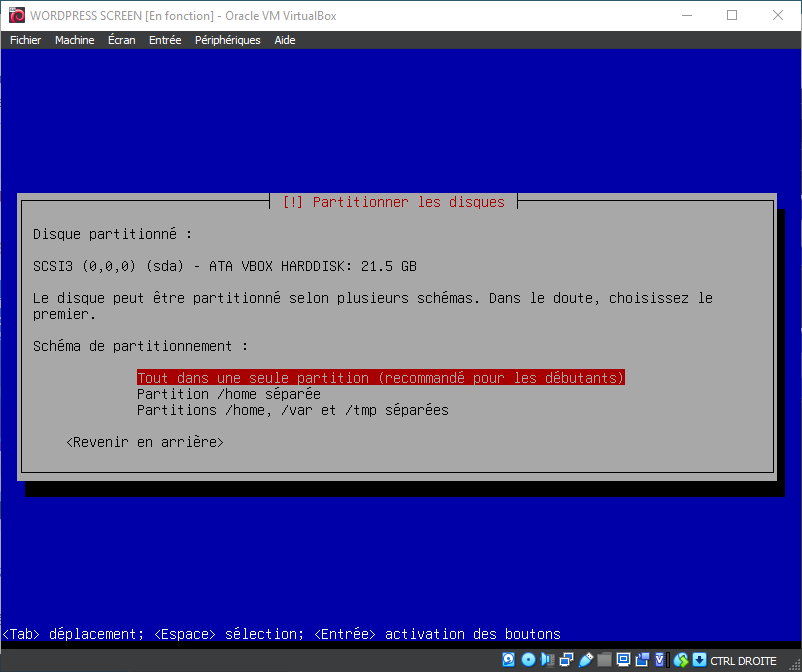Click the shared folders status icon
This screenshot has height=672, width=802.
604,660
